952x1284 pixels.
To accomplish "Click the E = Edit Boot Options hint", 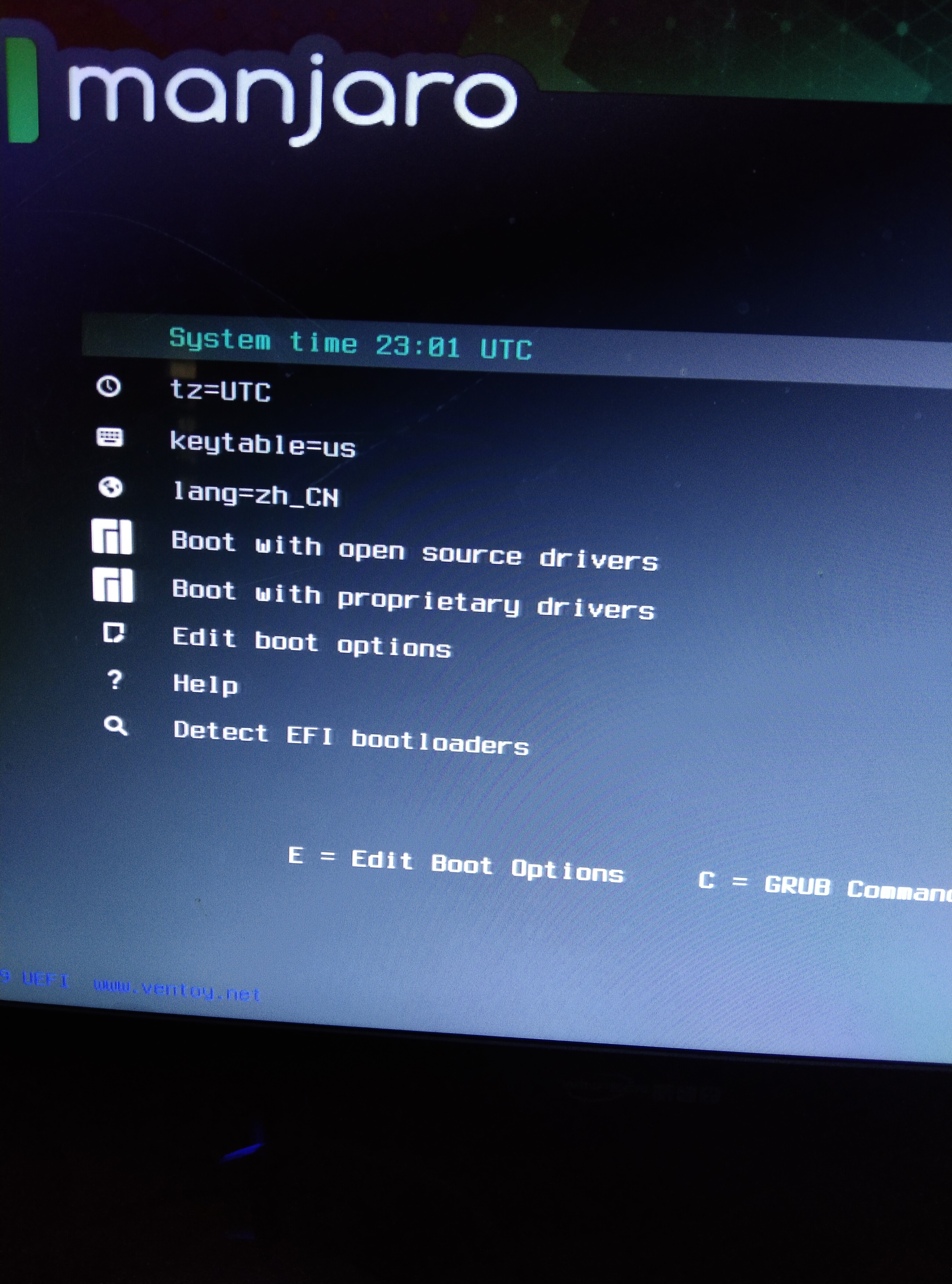I will pyautogui.click(x=456, y=866).
